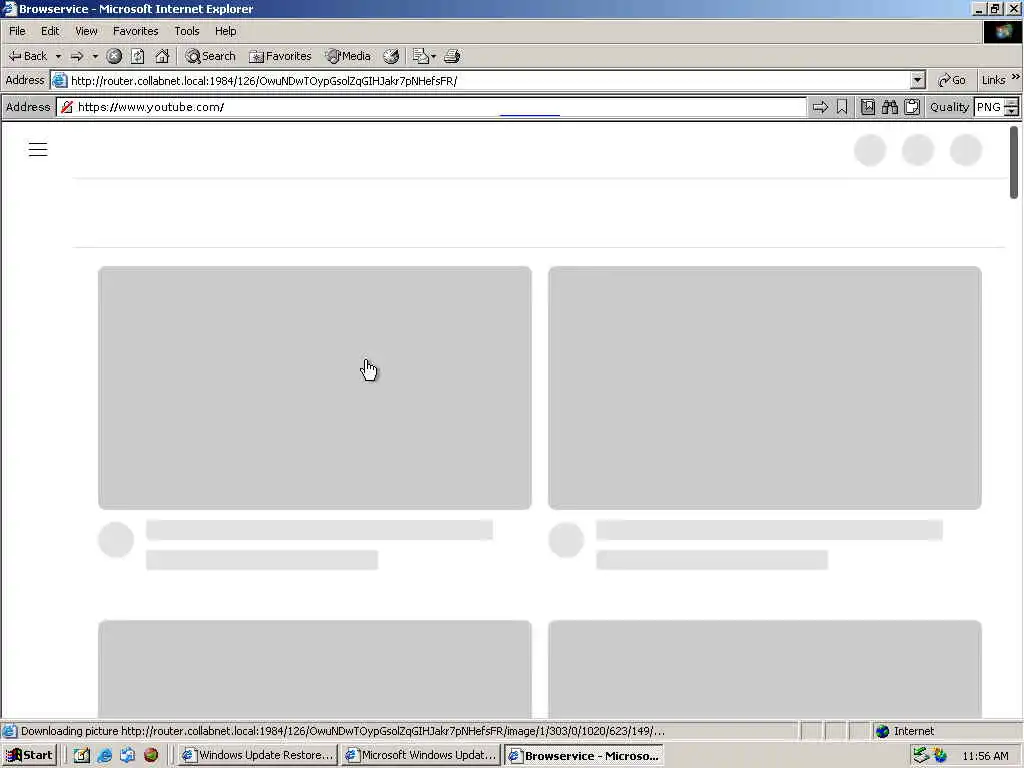Click the Quality field showing PNG
The width and height of the screenshot is (1024, 768).
point(989,107)
